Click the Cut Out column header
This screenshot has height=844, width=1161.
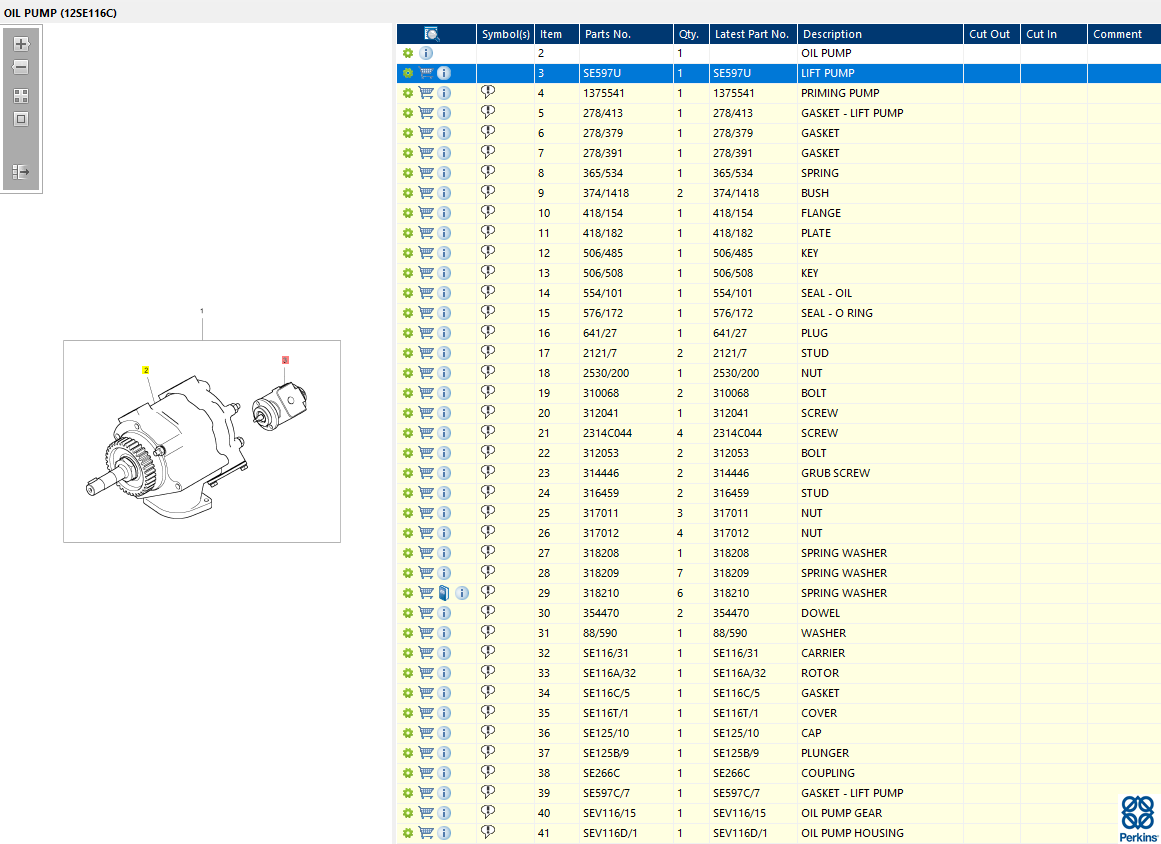(989, 34)
